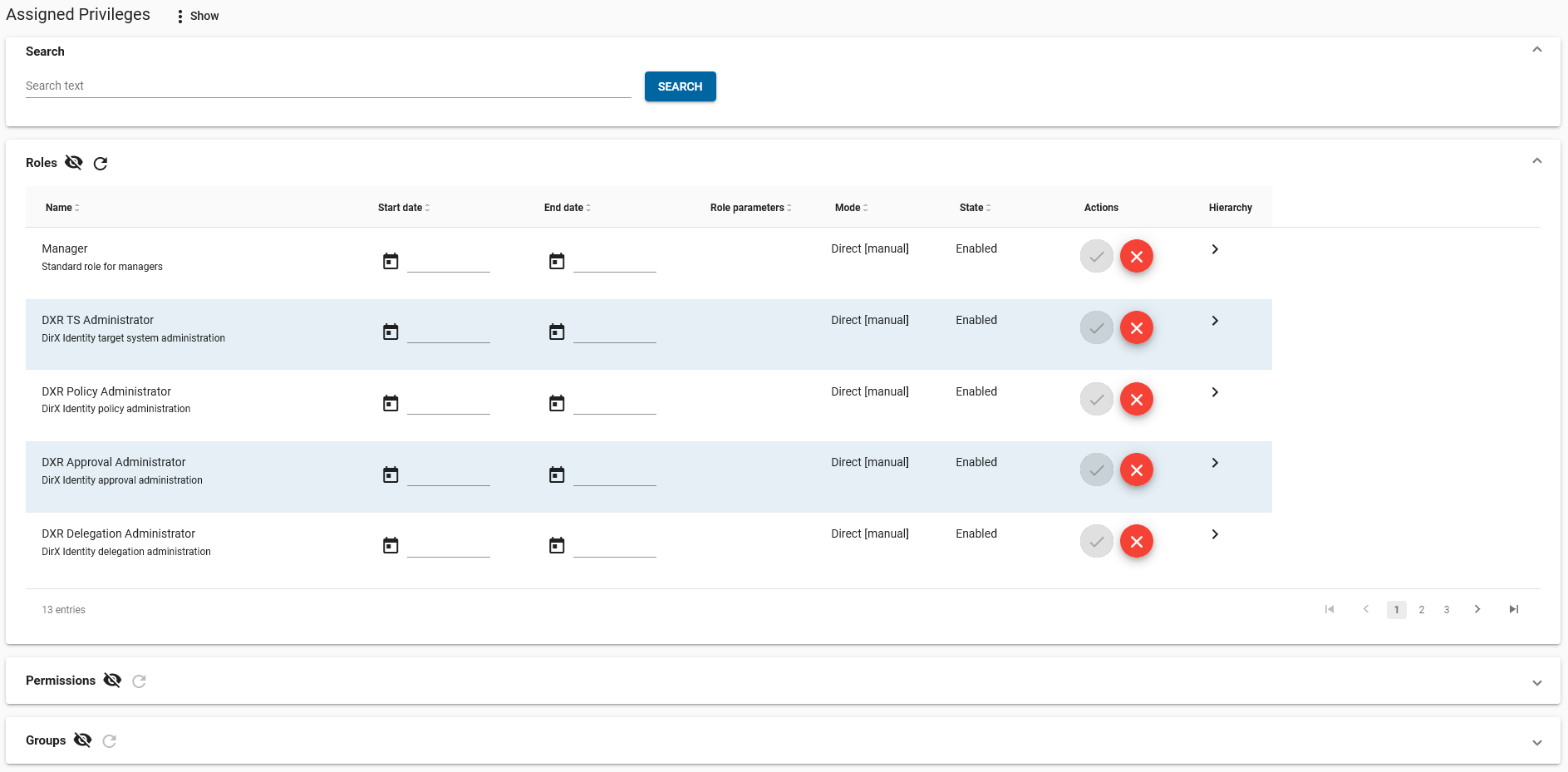This screenshot has height=772, width=1568.
Task: Remove the DXR Policy Administrator role assignment
Action: (x=1136, y=400)
